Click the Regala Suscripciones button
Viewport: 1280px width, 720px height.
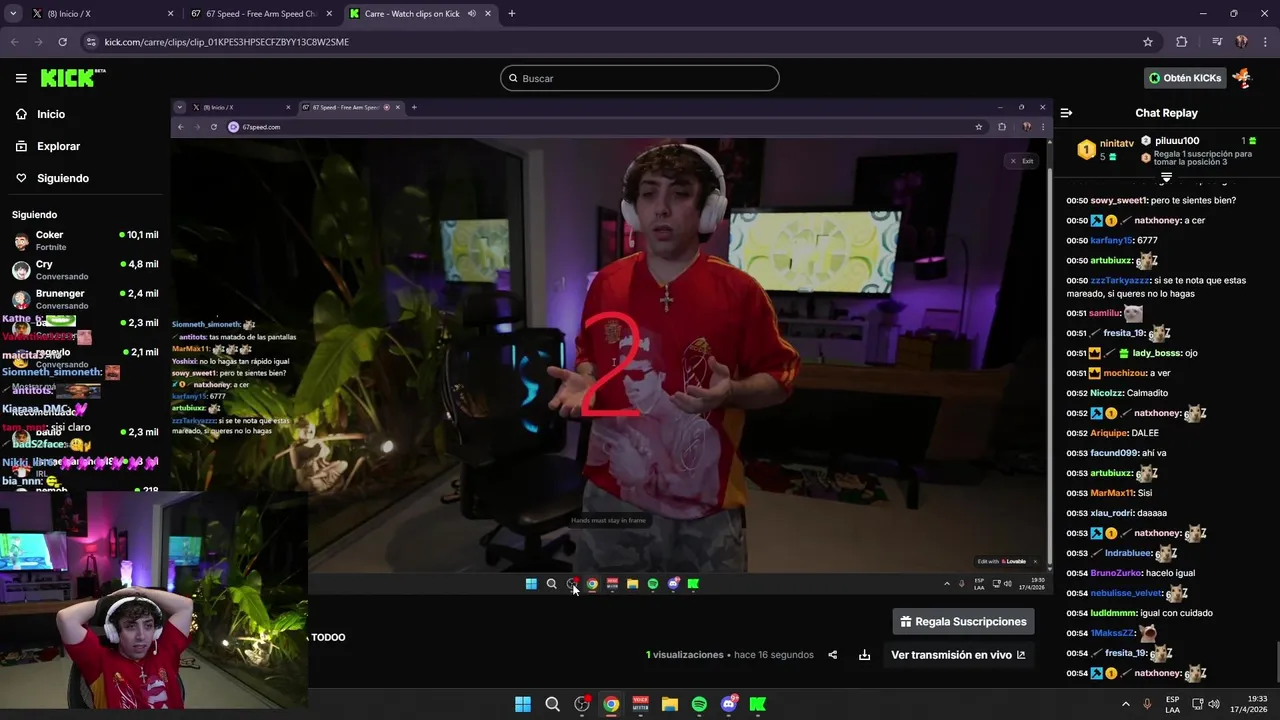click(x=964, y=621)
